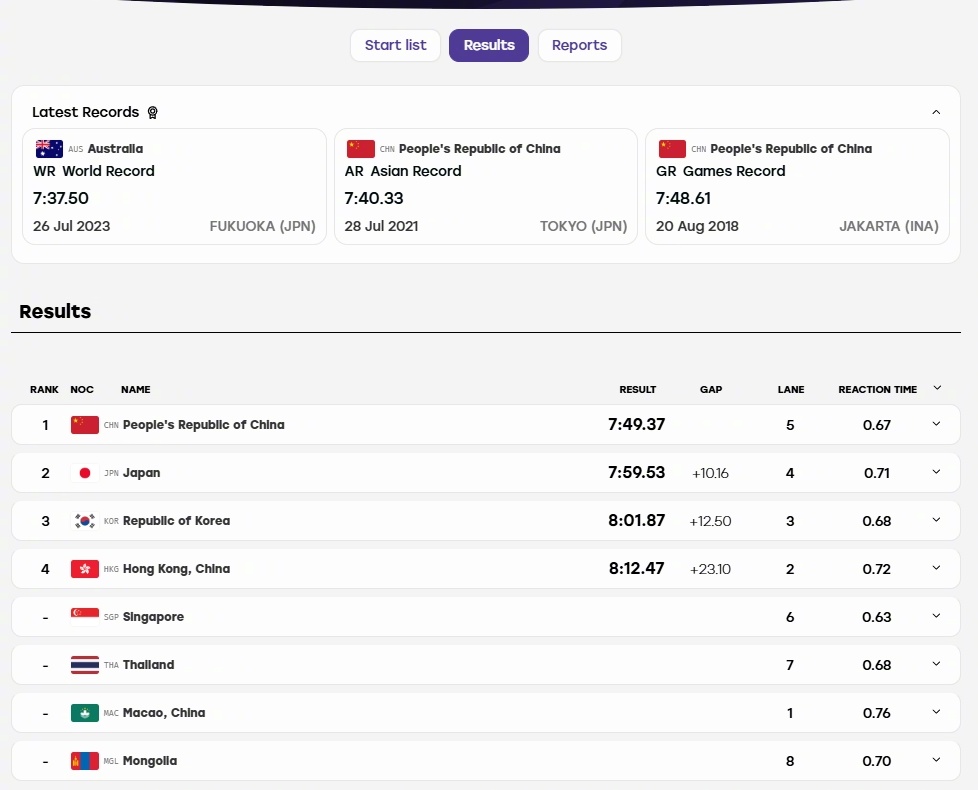
Task: Select the Results tab
Action: 489,46
